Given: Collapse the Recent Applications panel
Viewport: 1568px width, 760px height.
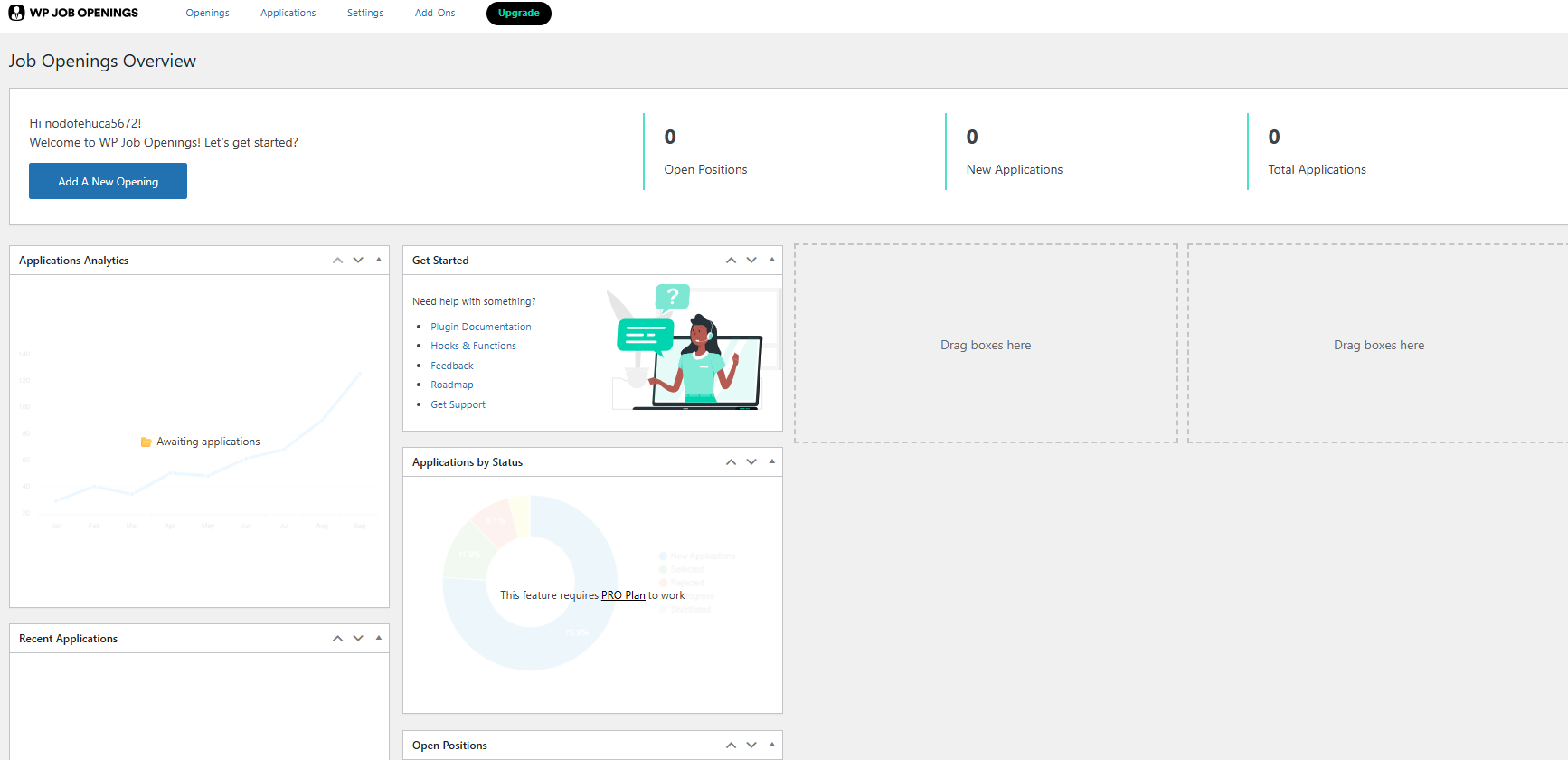Looking at the screenshot, I should tap(379, 638).
